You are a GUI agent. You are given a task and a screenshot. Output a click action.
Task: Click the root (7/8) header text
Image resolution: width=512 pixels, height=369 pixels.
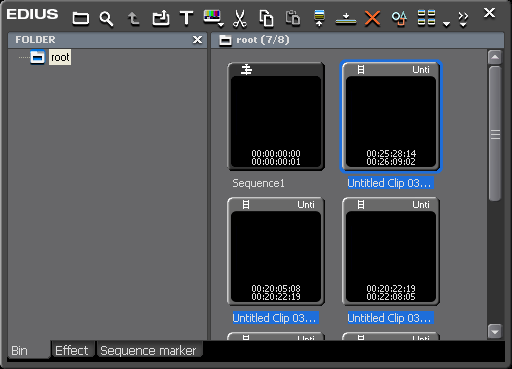263,40
